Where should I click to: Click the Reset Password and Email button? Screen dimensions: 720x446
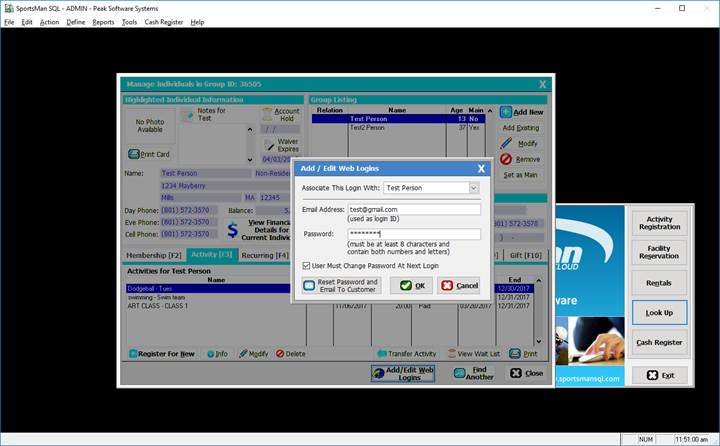(x=342, y=285)
